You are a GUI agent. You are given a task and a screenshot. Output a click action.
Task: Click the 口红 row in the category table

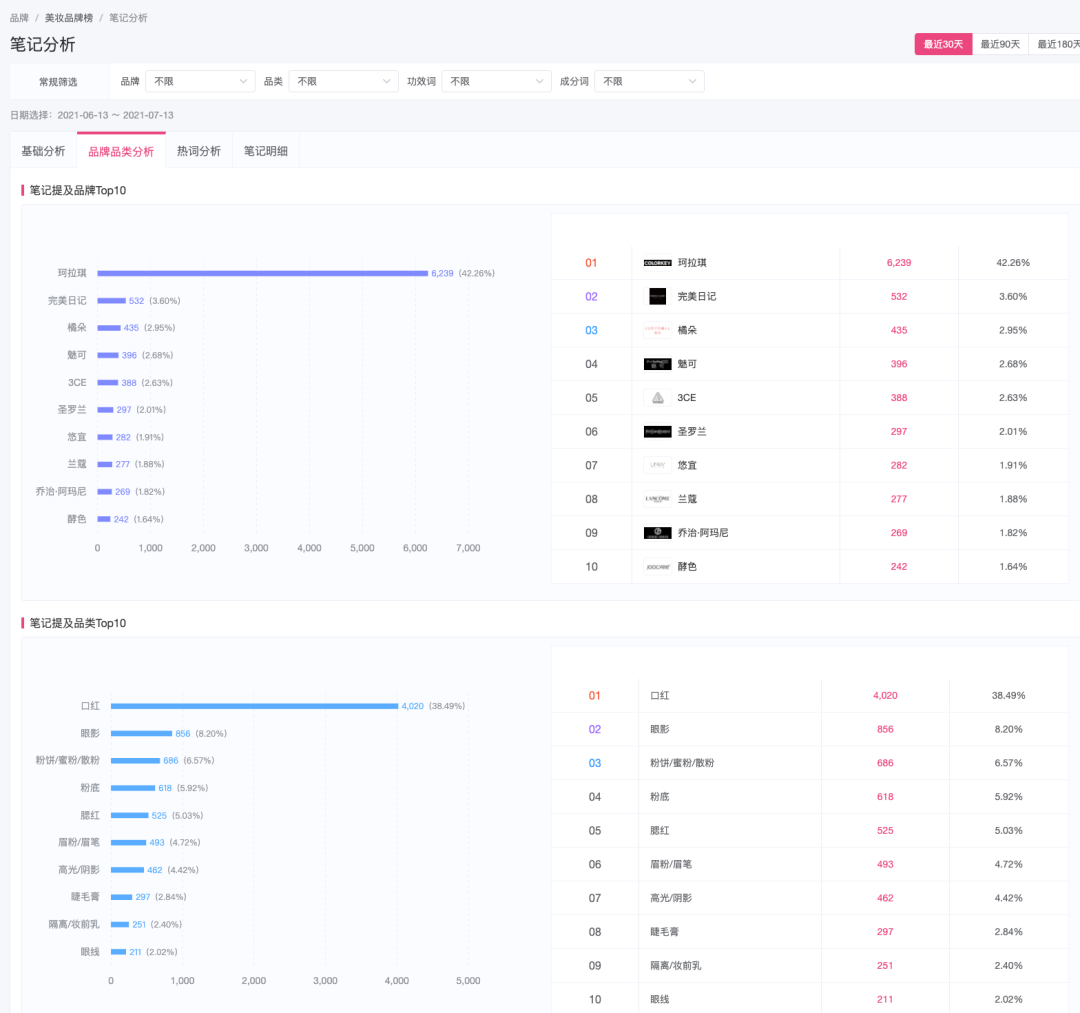810,696
